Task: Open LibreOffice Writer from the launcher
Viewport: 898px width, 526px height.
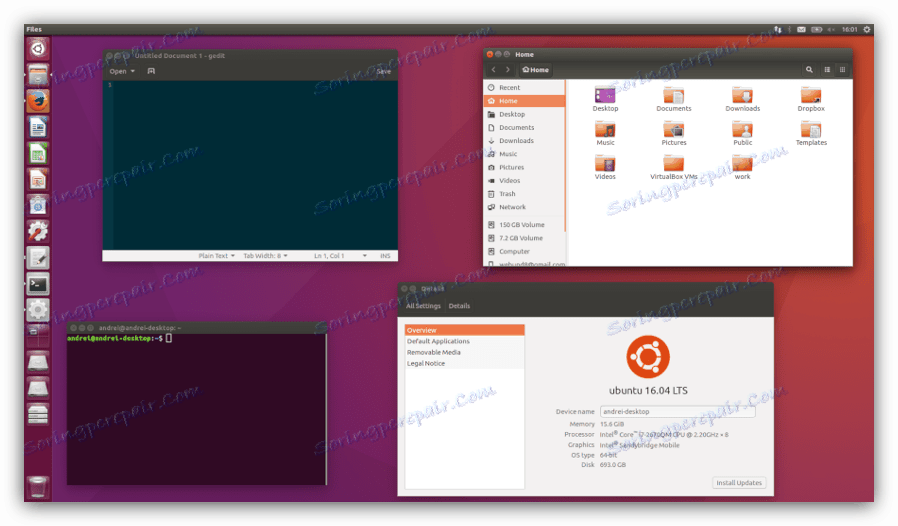Action: pyautogui.click(x=38, y=127)
